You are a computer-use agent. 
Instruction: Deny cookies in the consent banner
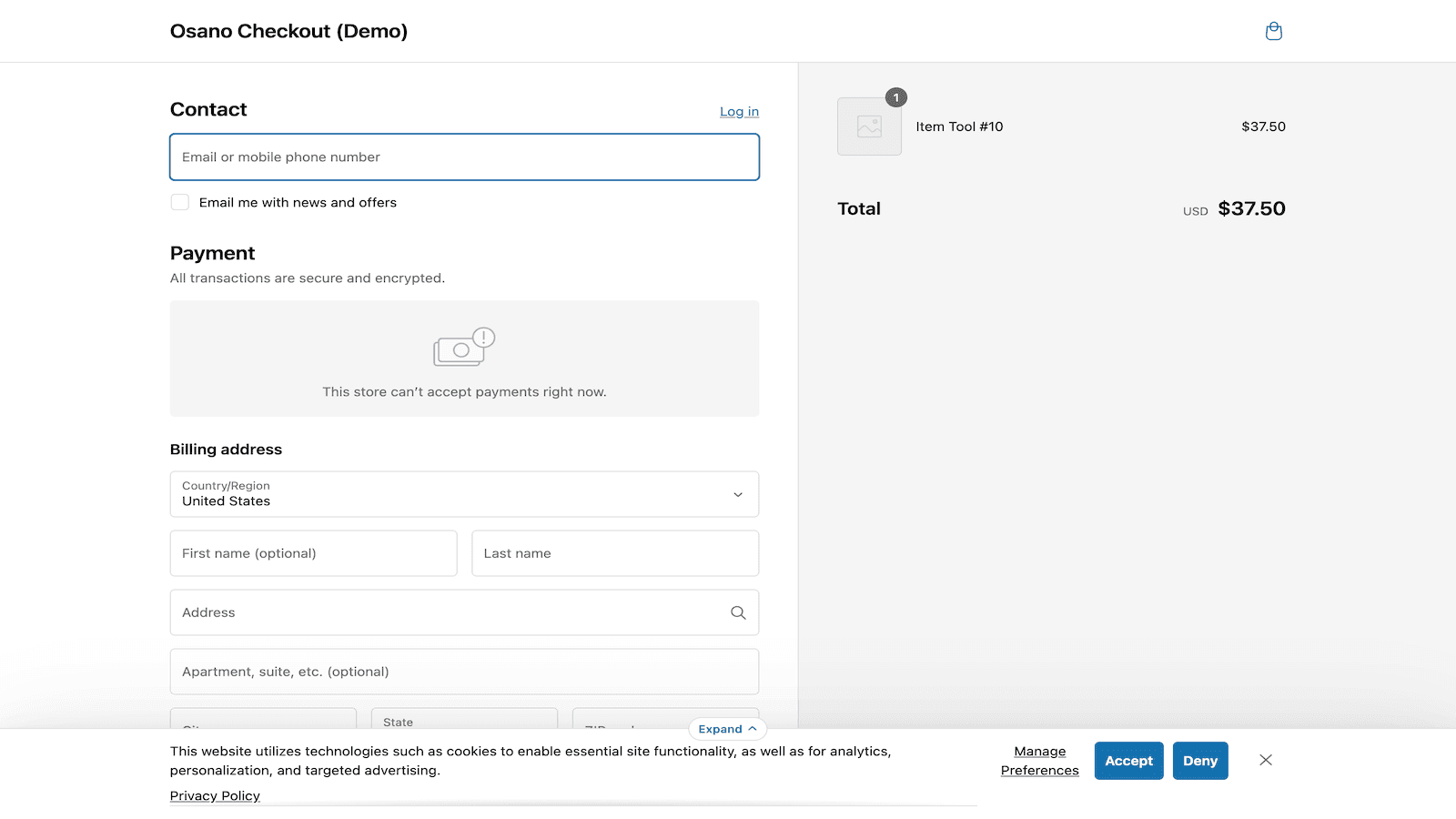click(1199, 761)
